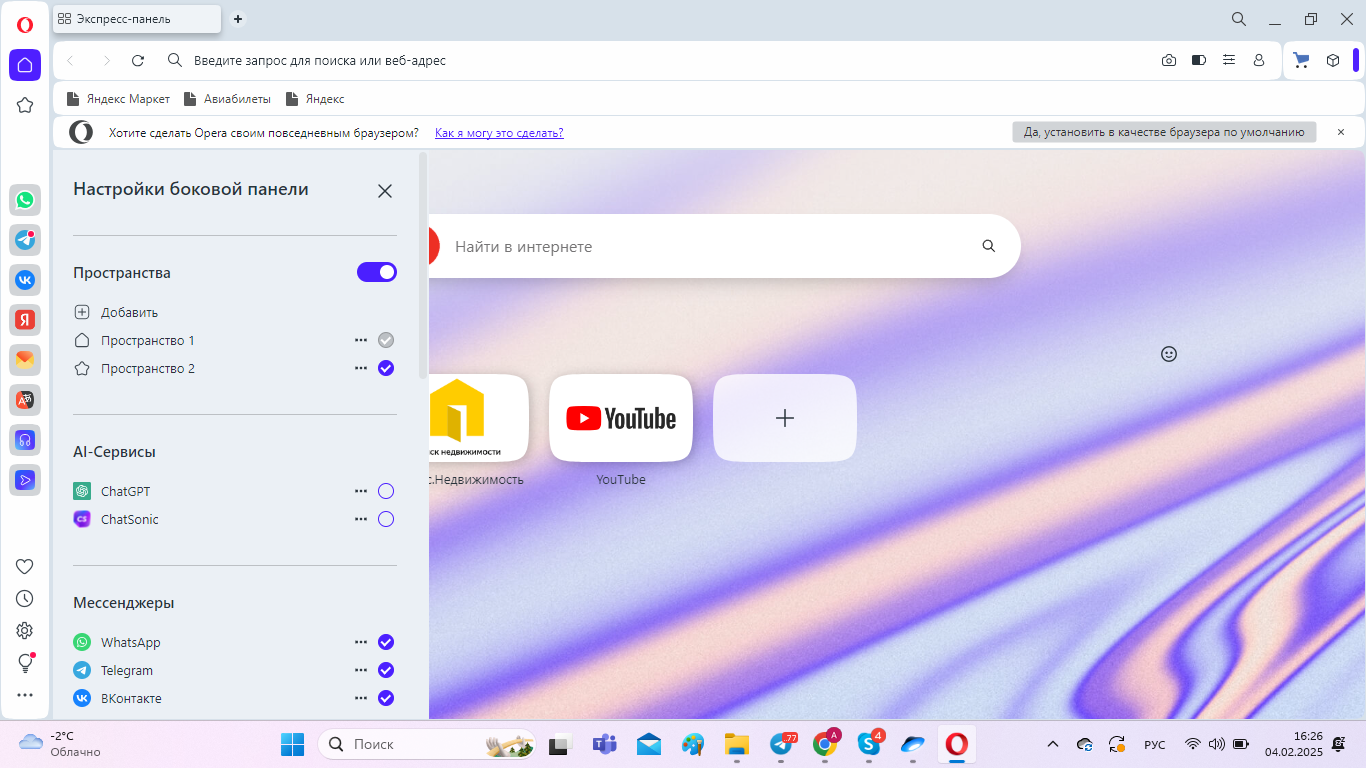Open History from the sidebar clock icon
The width and height of the screenshot is (1366, 768).
coord(25,598)
